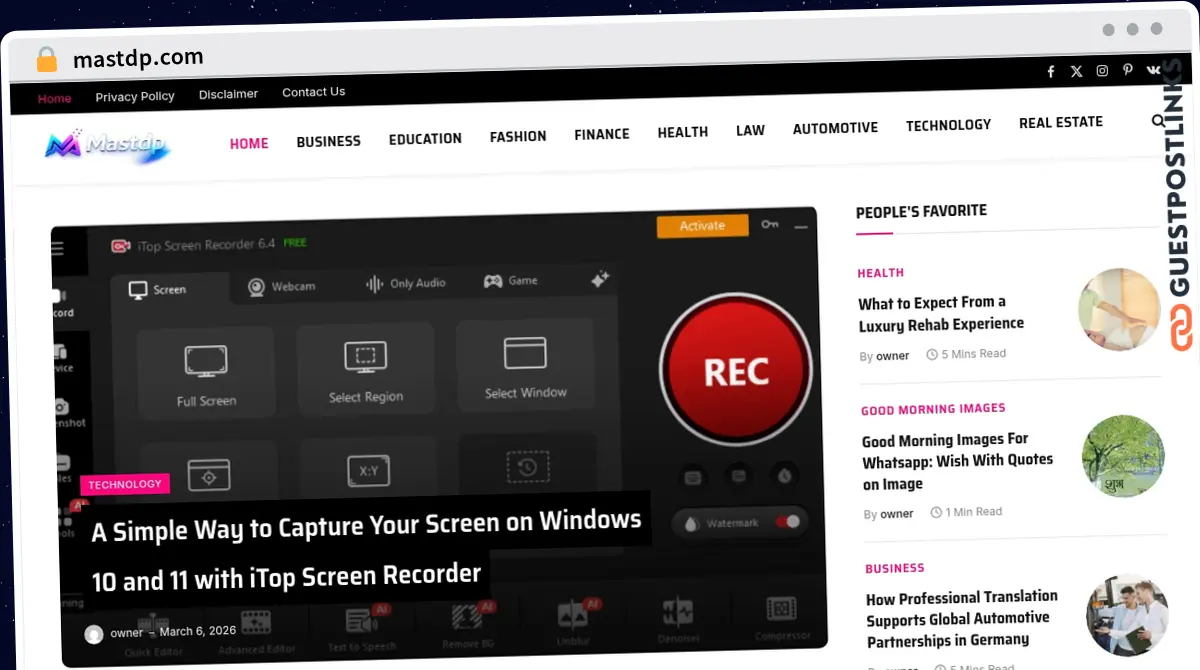Screen dimensions: 1200x670
Task: Click the 5 Mins Read label
Action: tap(966, 354)
